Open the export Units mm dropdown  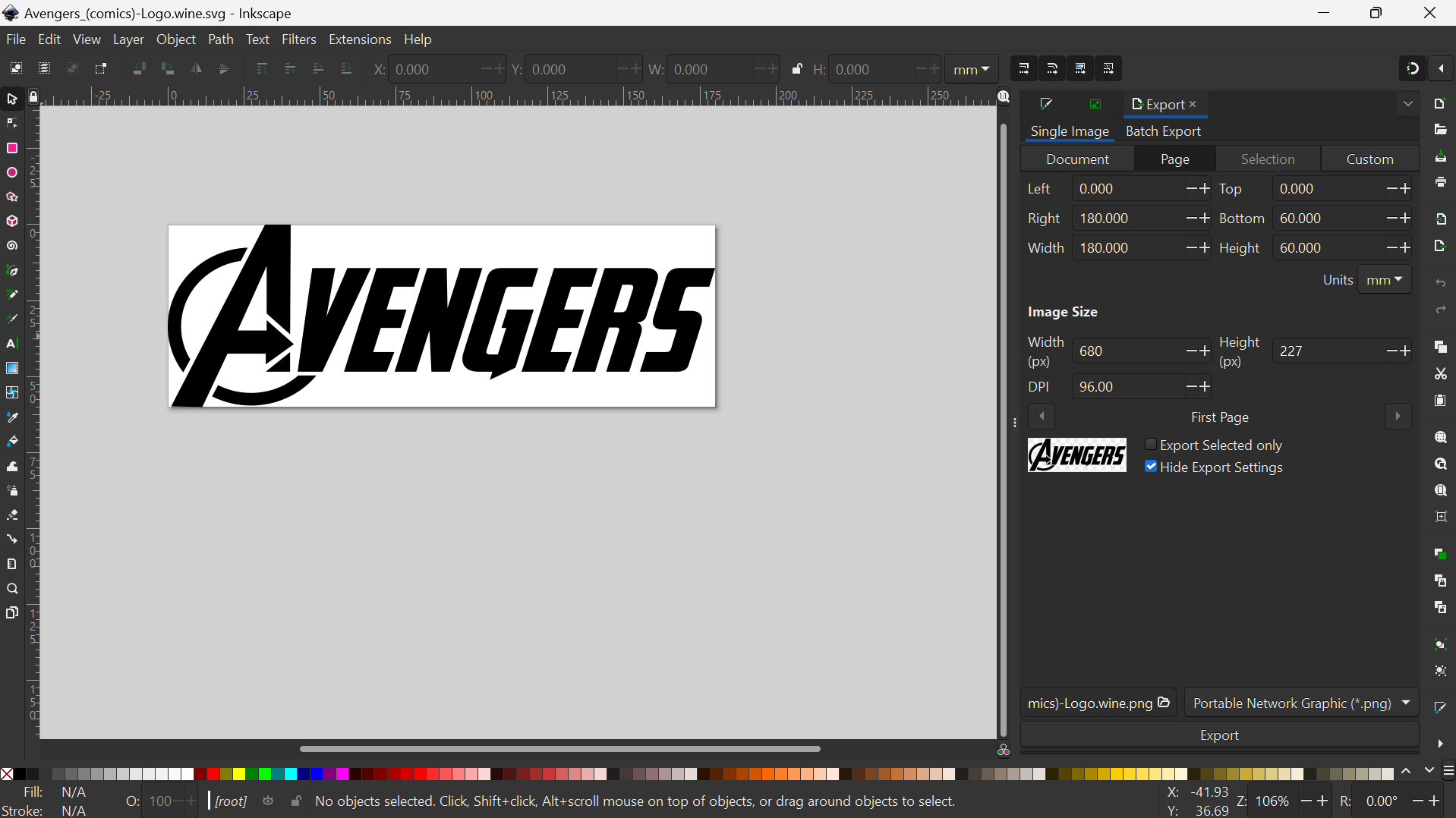1384,280
